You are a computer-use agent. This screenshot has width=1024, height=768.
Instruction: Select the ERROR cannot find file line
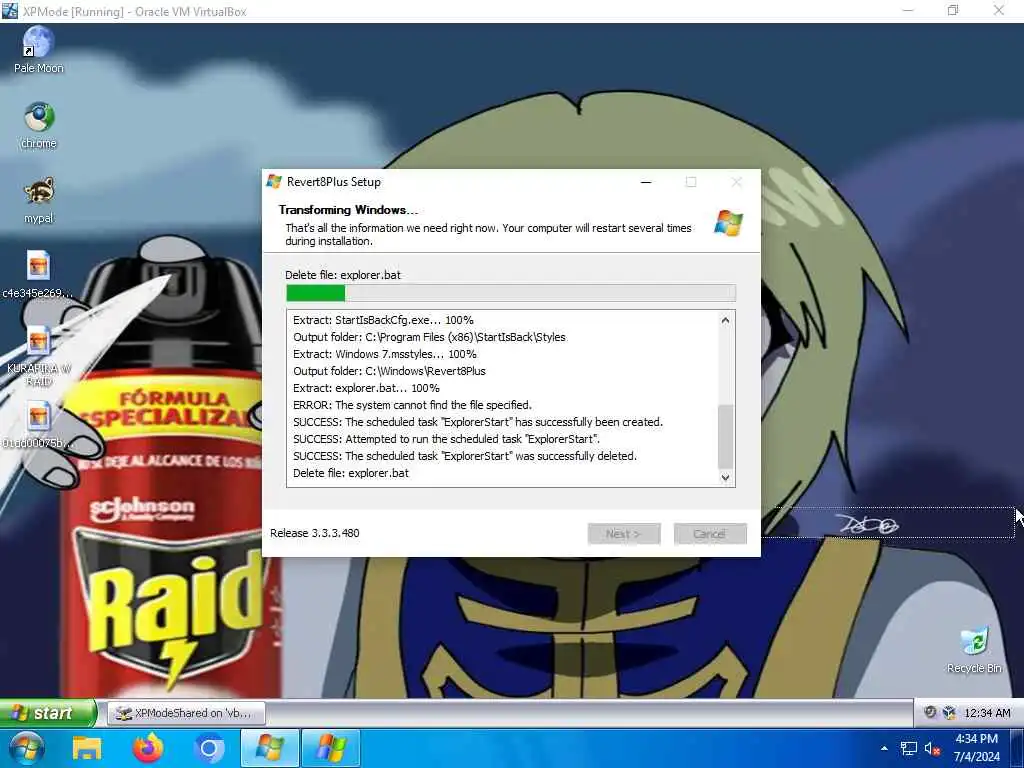coord(412,405)
